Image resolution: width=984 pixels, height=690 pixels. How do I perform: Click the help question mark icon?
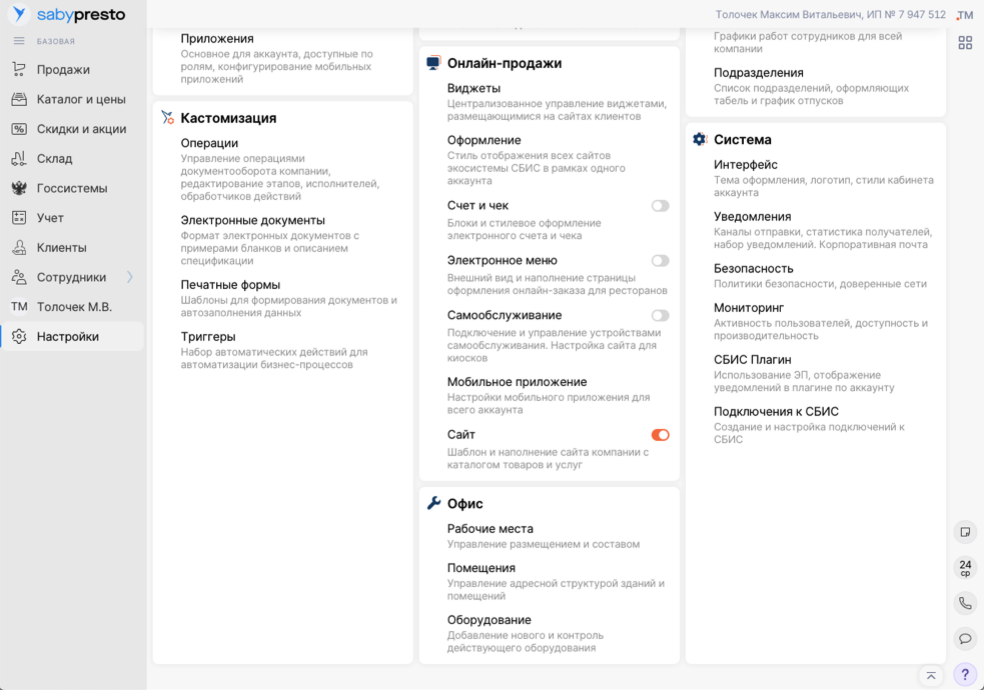coord(965,674)
